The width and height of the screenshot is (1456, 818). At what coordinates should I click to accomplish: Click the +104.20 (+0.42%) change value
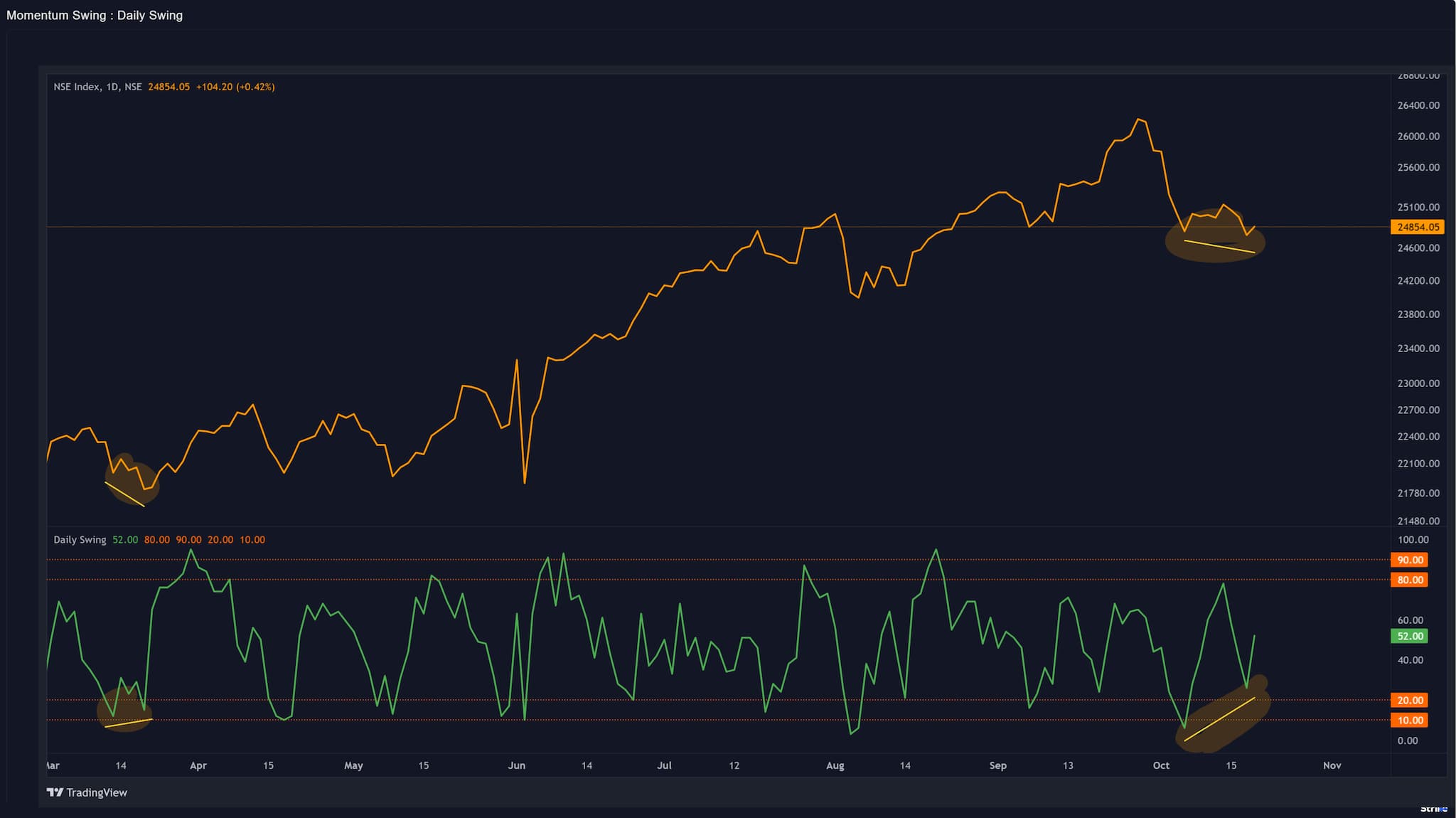coord(235,87)
